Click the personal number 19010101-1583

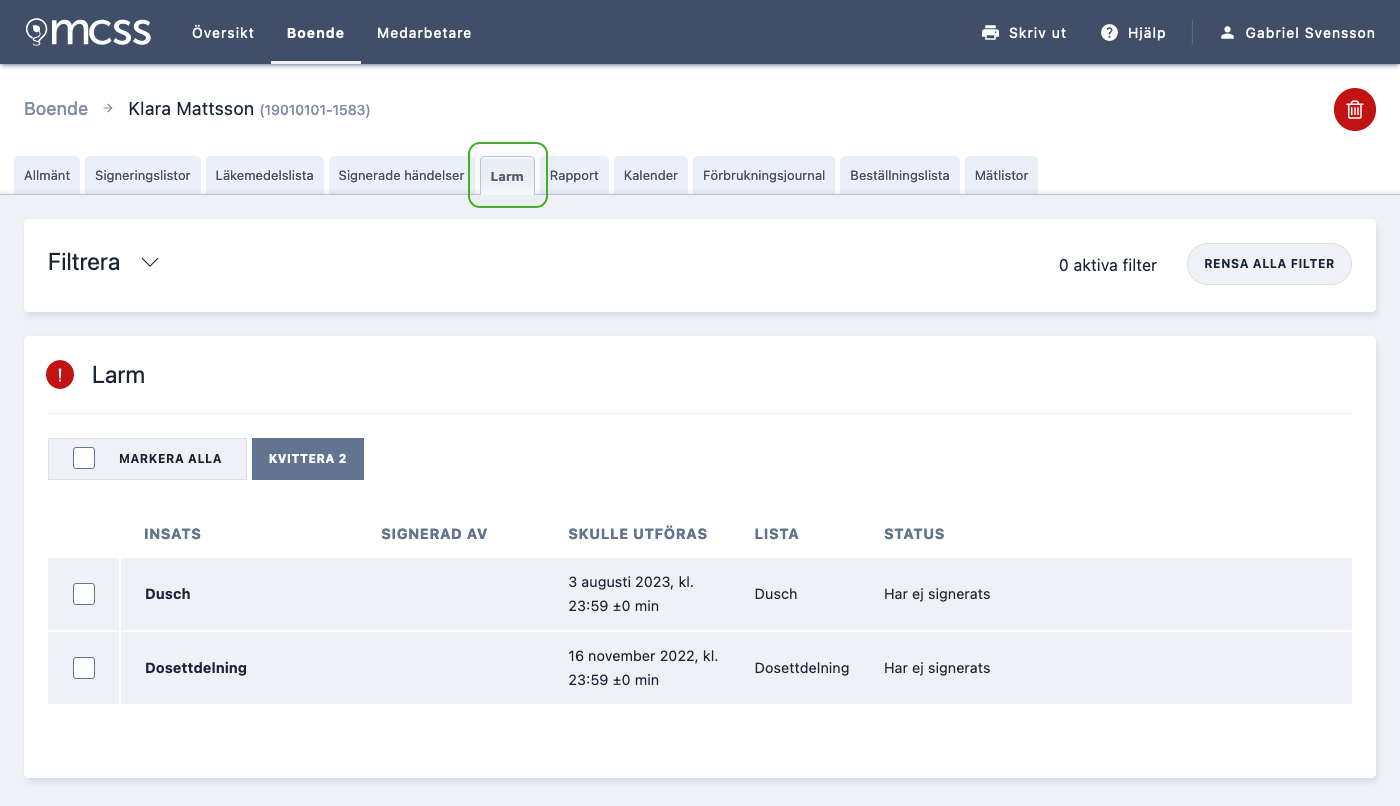pyautogui.click(x=315, y=110)
